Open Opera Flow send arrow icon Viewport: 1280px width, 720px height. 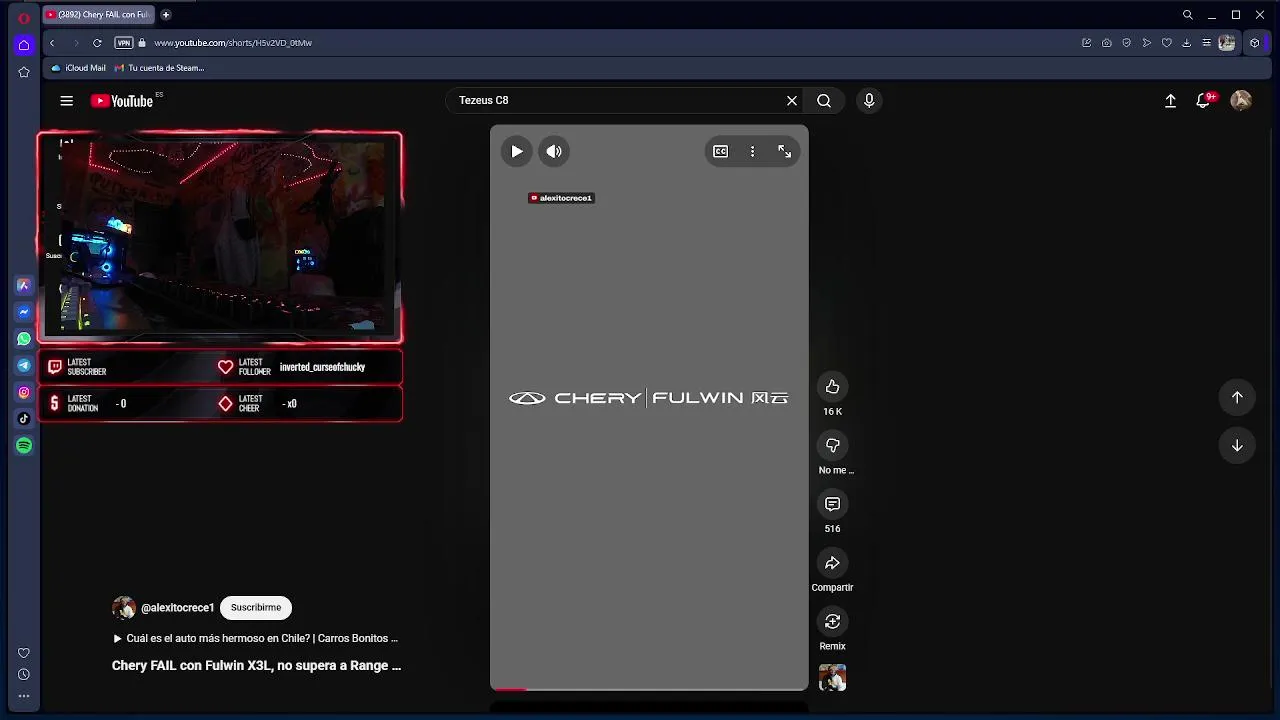pos(1146,43)
